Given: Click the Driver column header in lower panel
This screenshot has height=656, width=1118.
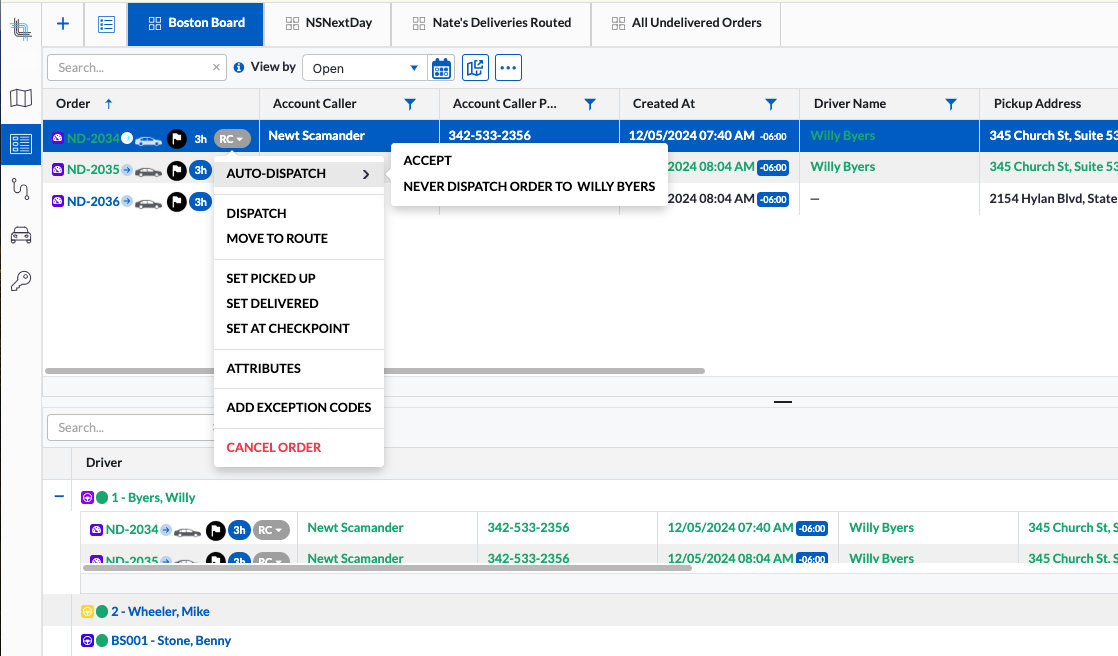Looking at the screenshot, I should point(104,463).
